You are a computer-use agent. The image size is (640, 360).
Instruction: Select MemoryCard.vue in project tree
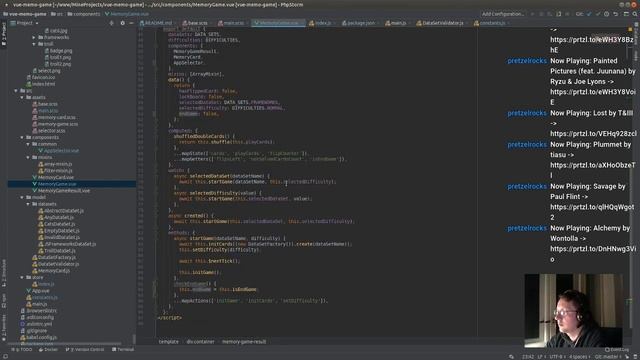pos(53,178)
